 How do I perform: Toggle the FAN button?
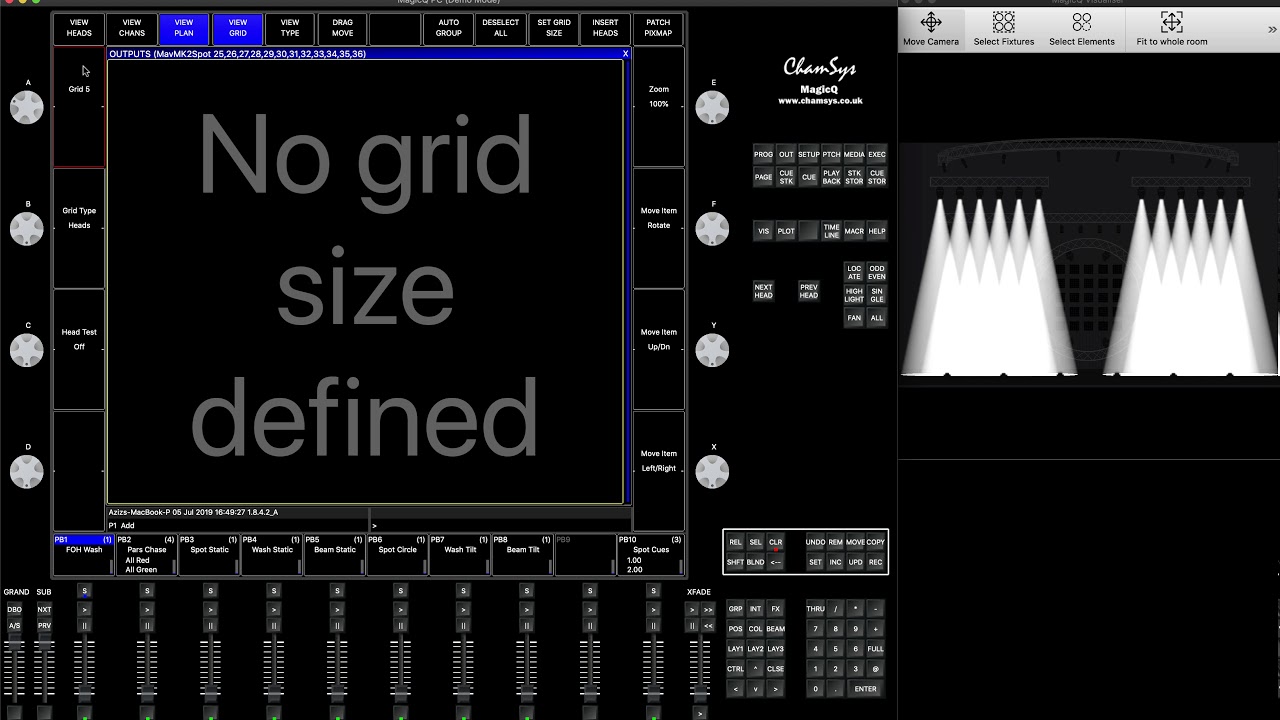pos(854,318)
